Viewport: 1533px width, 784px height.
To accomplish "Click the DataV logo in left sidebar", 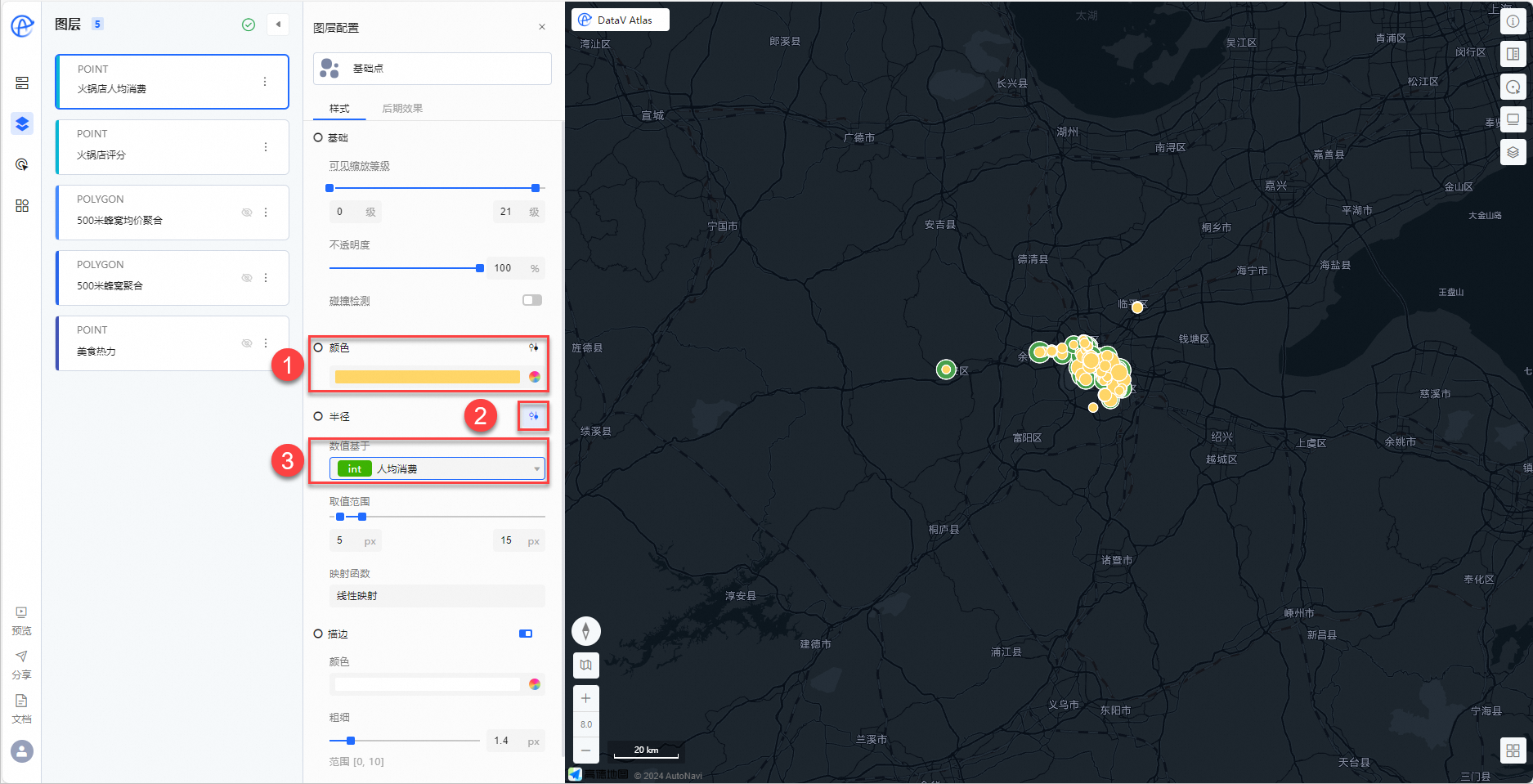I will (x=22, y=26).
